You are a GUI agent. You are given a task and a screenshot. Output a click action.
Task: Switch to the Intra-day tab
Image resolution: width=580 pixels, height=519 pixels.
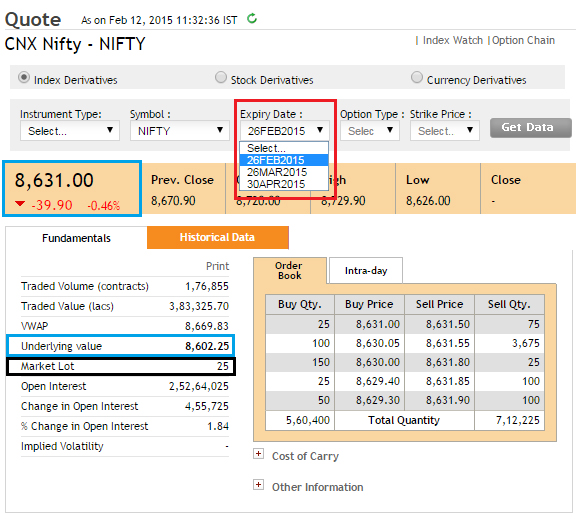pos(365,270)
